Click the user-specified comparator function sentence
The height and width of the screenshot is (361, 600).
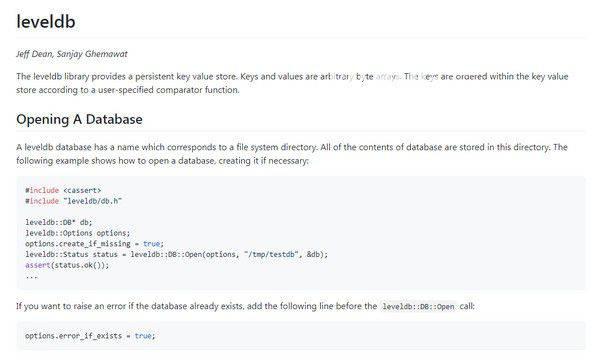(127, 90)
